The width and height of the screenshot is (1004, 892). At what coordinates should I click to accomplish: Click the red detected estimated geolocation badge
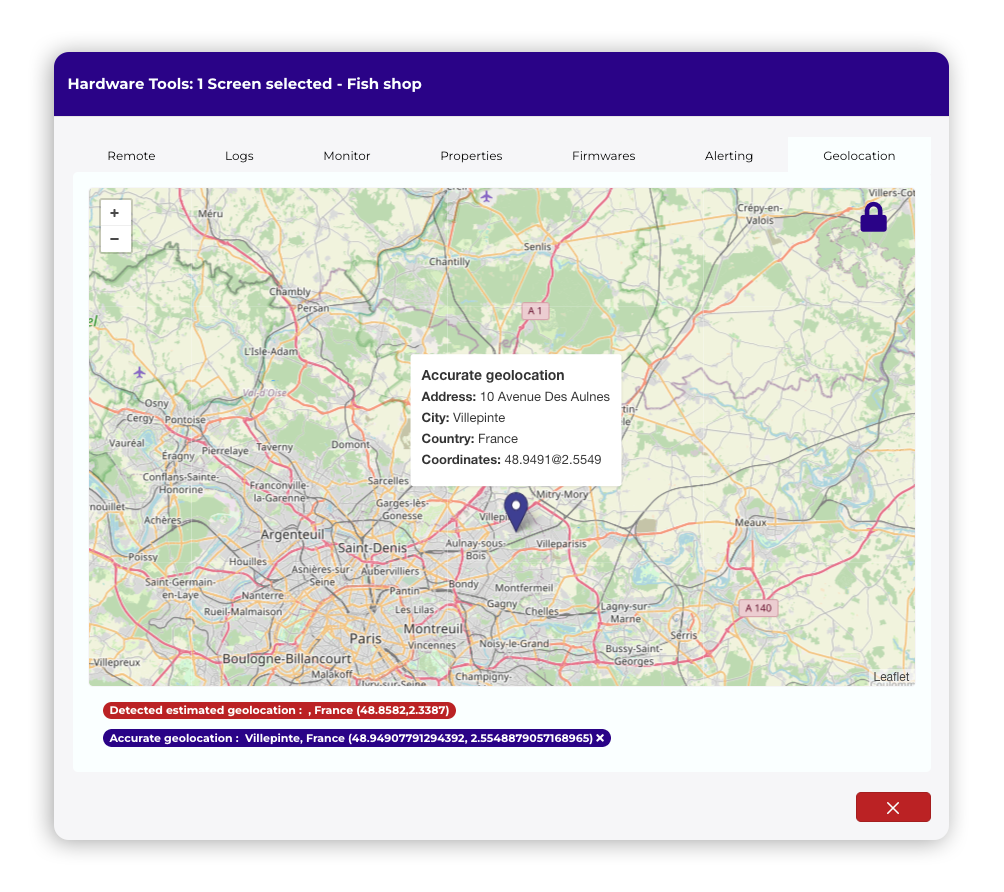pos(279,710)
